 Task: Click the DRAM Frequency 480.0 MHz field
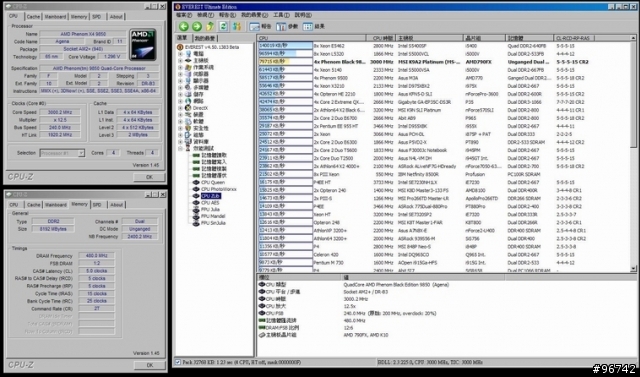[96, 256]
